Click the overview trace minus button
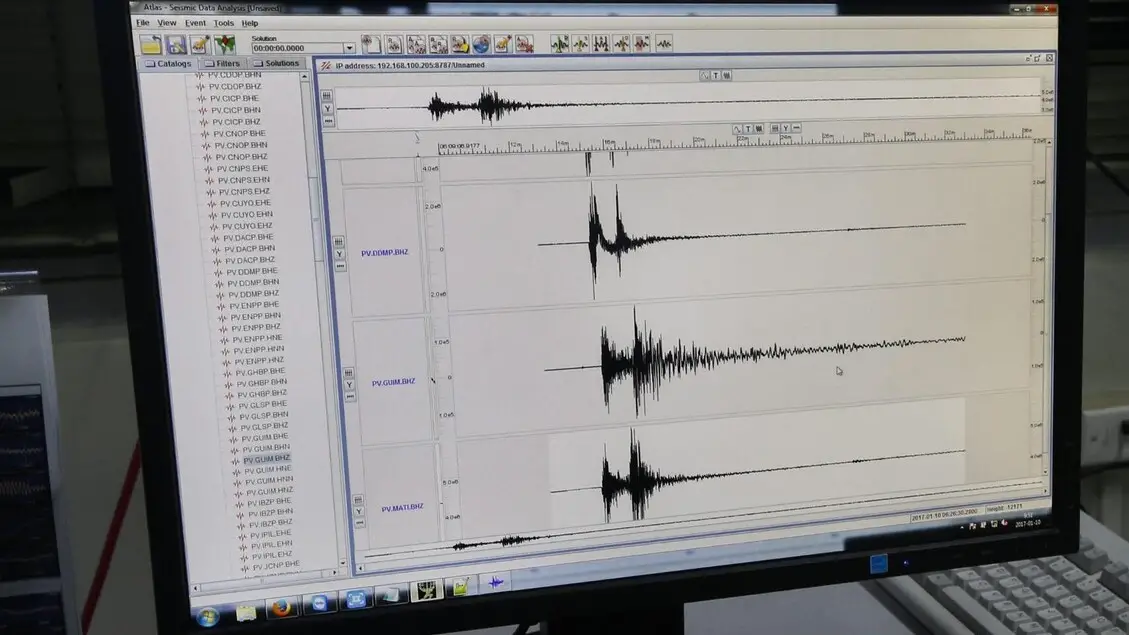This screenshot has width=1129, height=635. 328,122
